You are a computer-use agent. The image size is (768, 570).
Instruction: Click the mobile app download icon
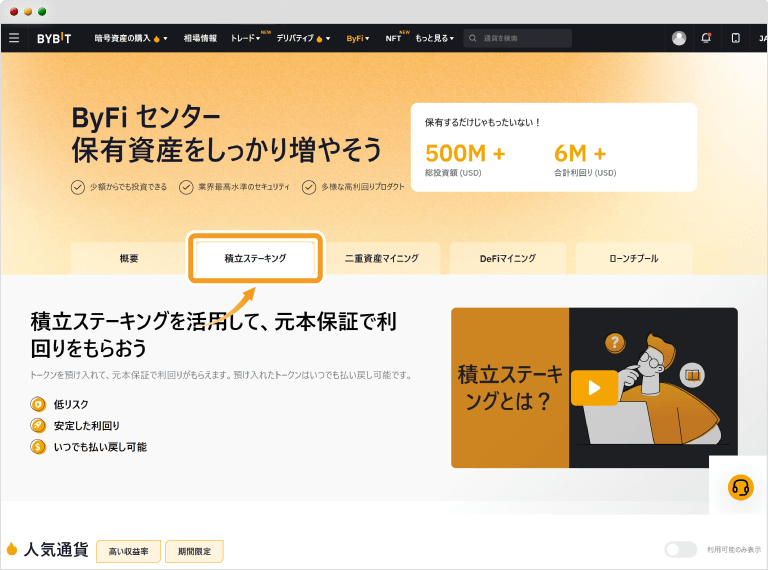735,38
